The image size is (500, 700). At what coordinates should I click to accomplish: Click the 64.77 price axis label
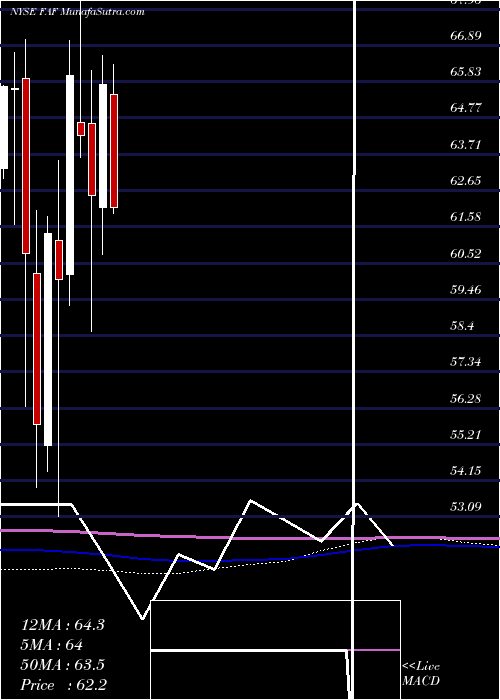[466, 108]
